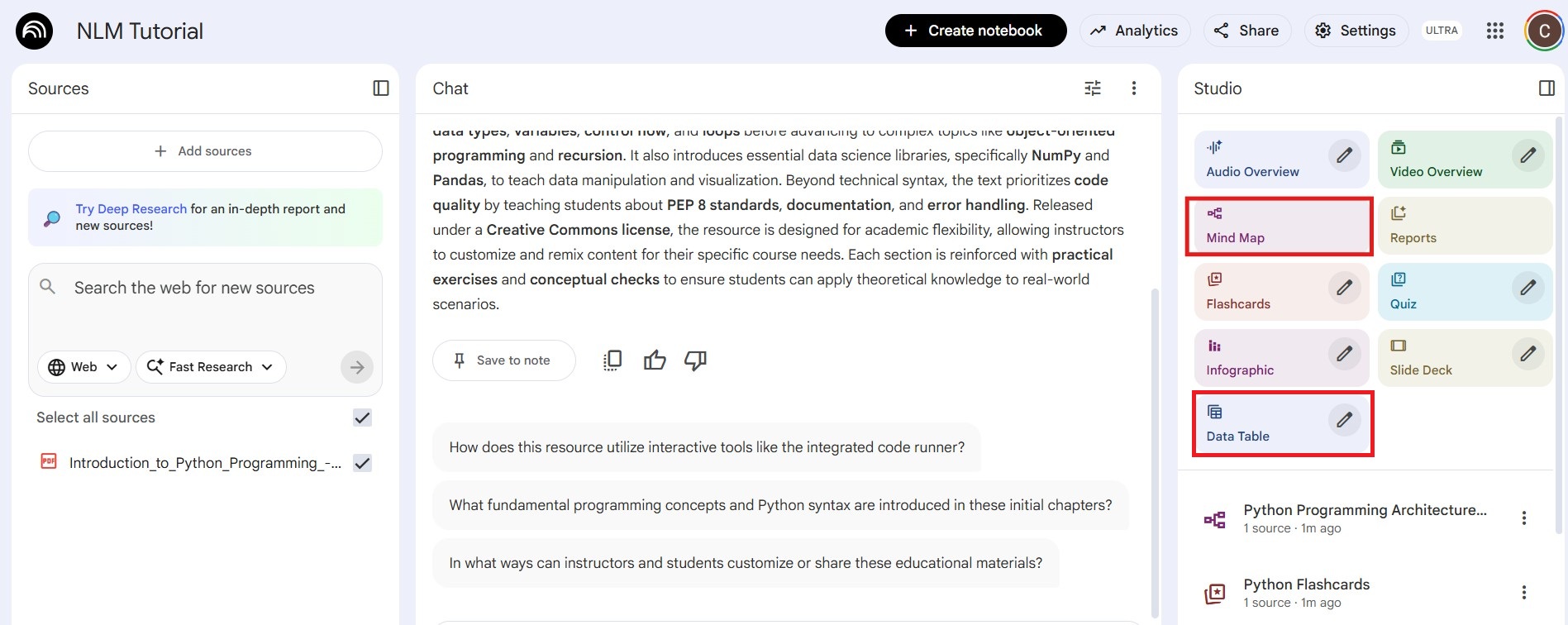
Task: Open the Fast Research dropdown
Action: click(211, 367)
